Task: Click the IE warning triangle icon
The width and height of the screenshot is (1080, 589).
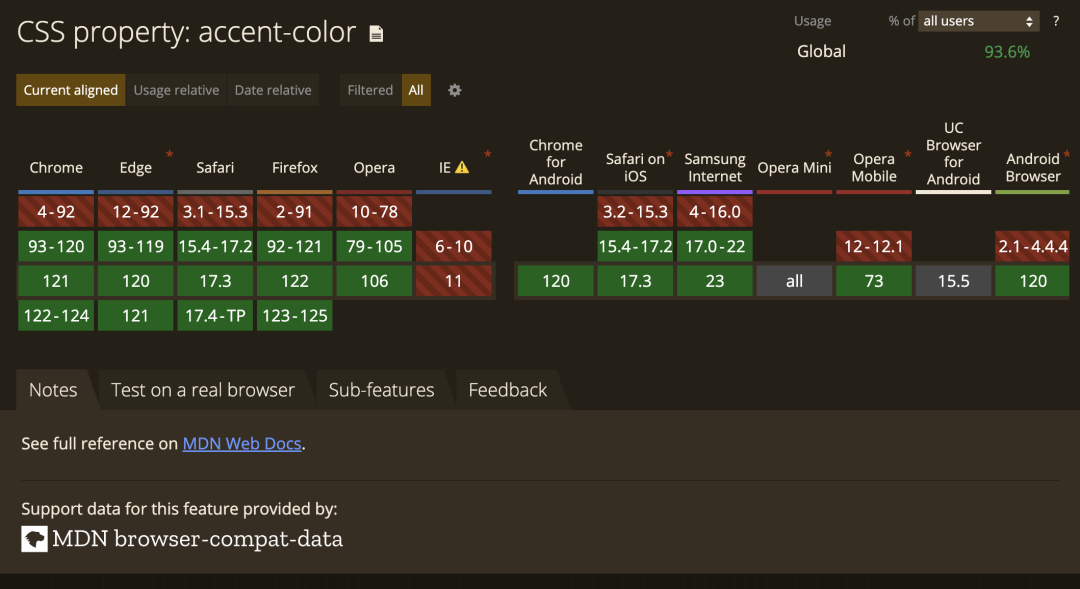Action: click(x=462, y=167)
